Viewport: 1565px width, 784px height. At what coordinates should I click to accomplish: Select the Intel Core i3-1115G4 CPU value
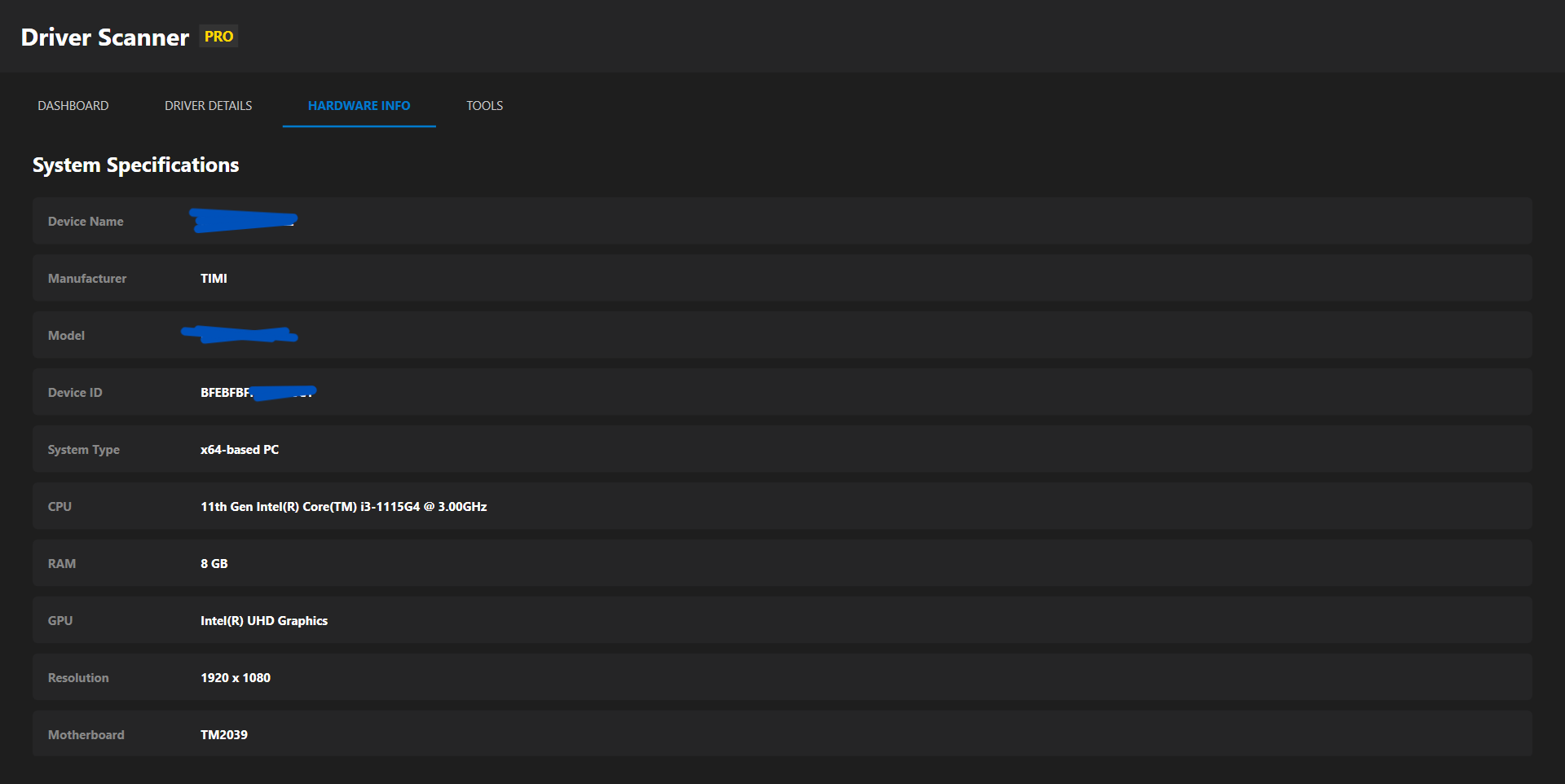pos(343,507)
